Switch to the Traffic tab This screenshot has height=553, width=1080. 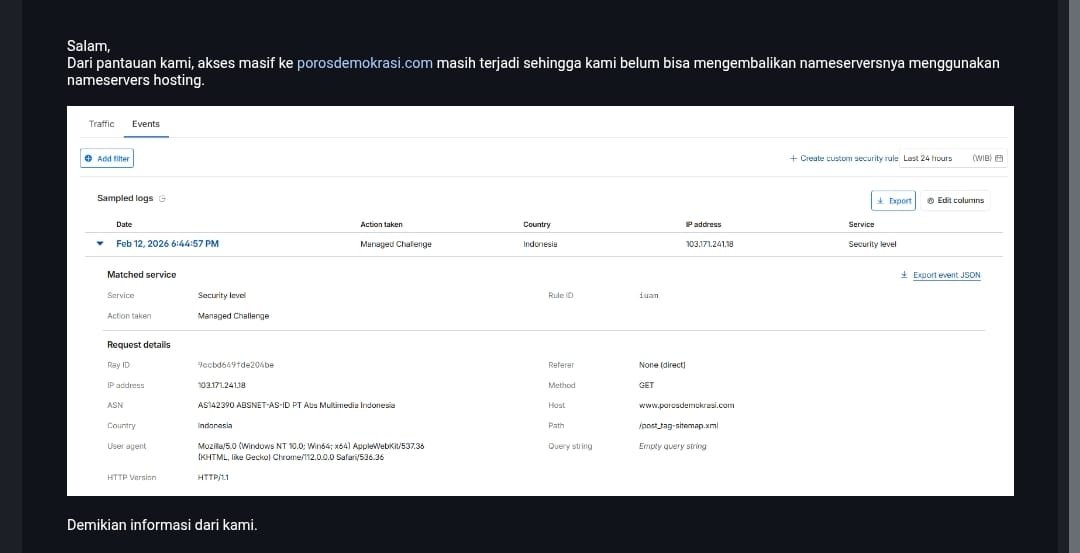coord(101,124)
